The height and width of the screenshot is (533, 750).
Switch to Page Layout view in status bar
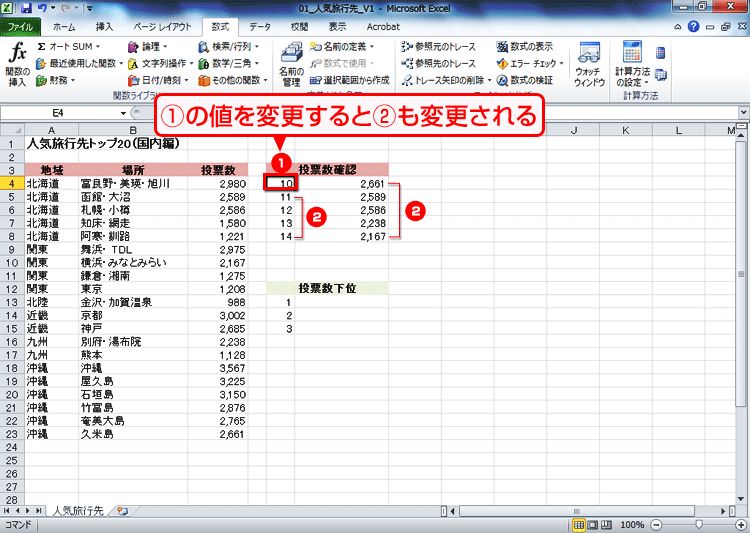pos(593,525)
